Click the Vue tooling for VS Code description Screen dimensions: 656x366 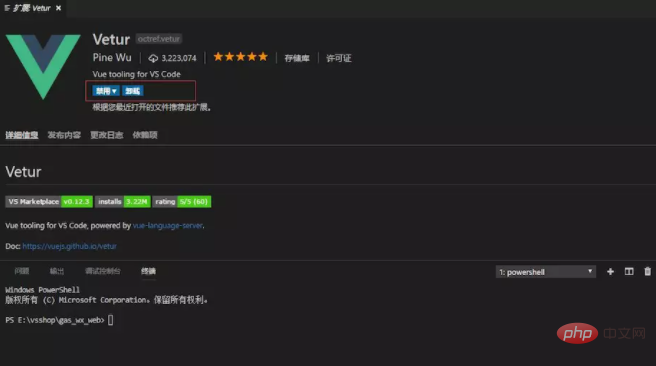tap(136, 74)
